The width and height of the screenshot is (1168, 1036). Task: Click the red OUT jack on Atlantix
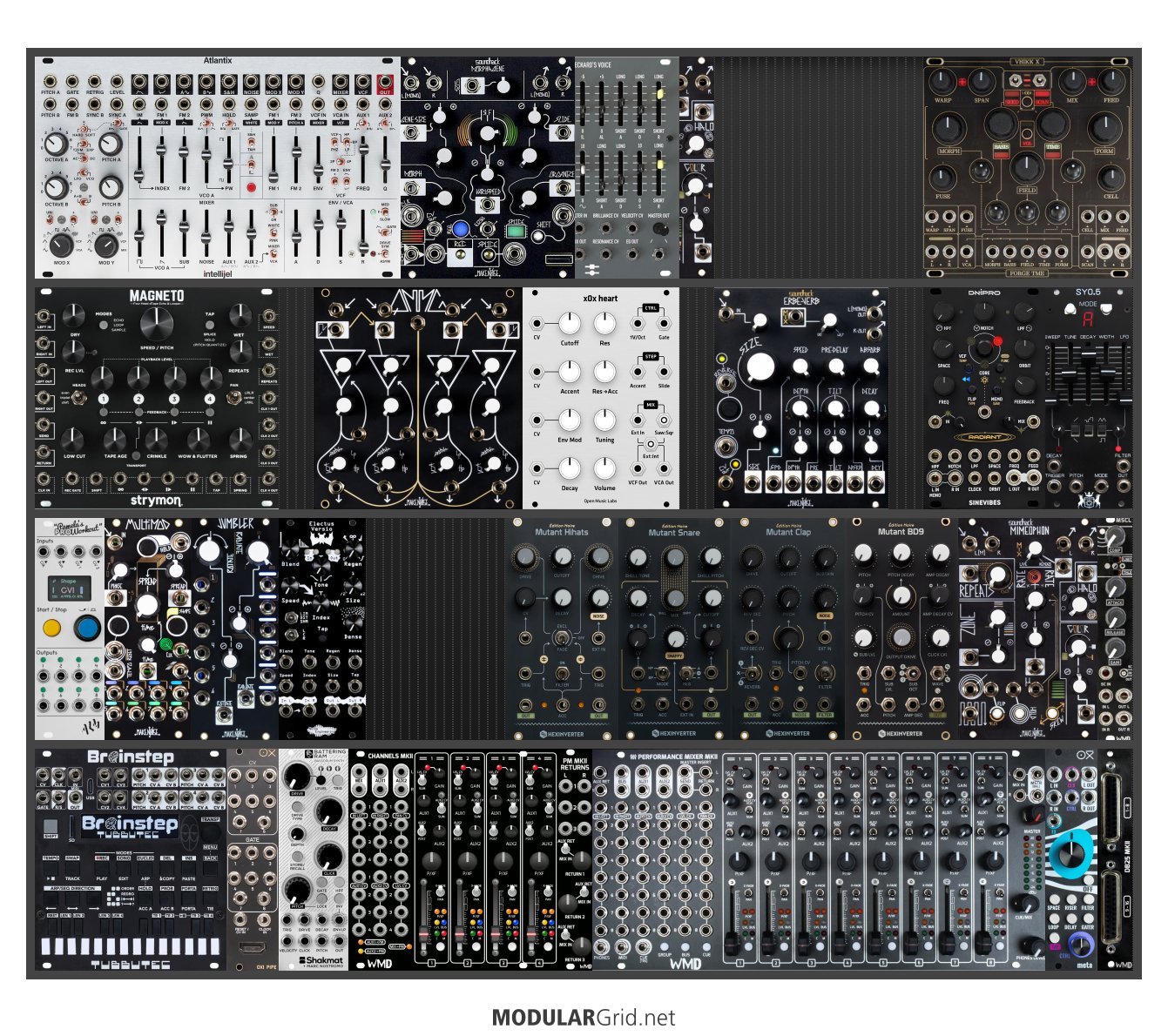[385, 84]
